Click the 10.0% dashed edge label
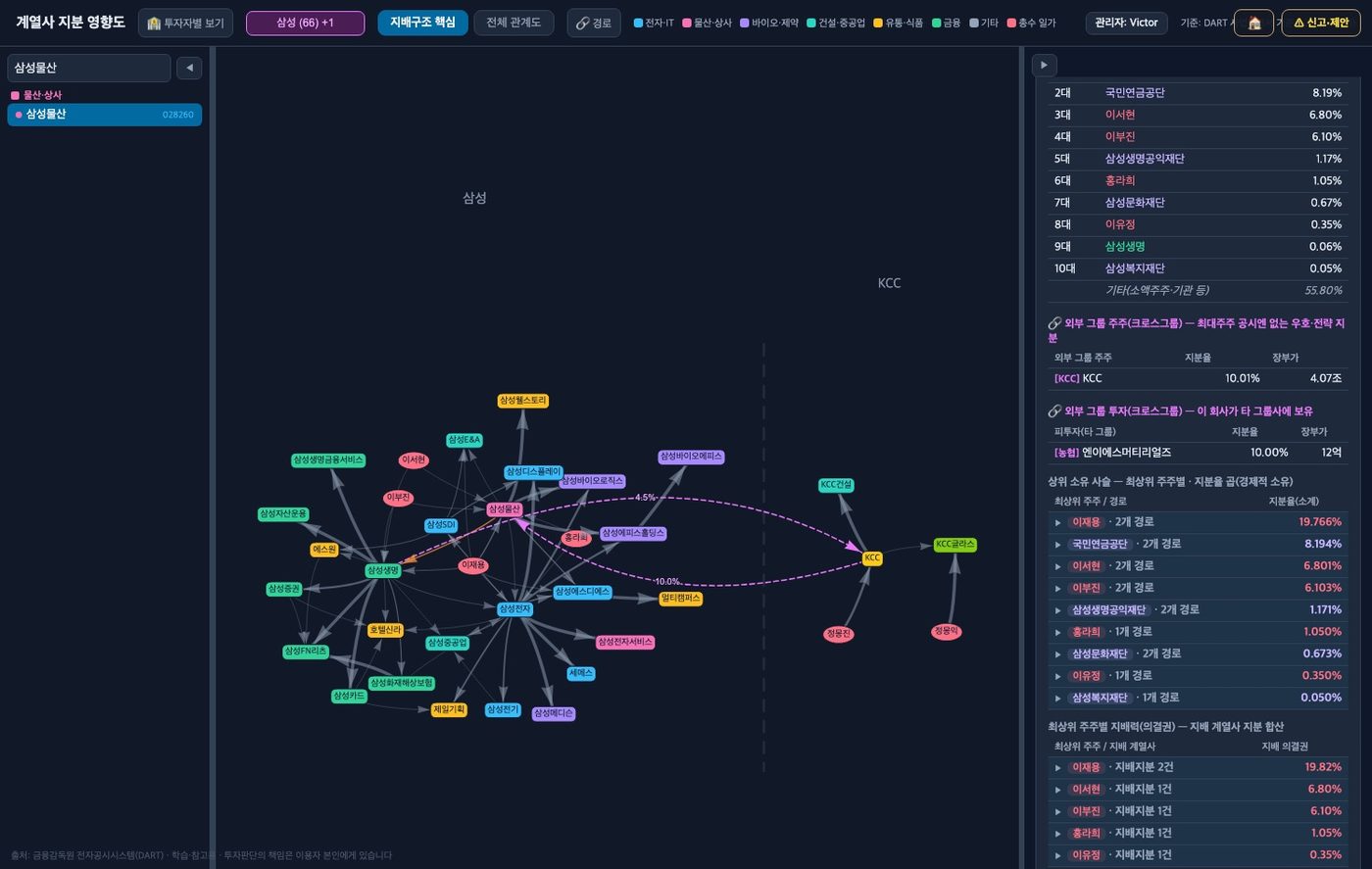1372x869 pixels. (667, 582)
